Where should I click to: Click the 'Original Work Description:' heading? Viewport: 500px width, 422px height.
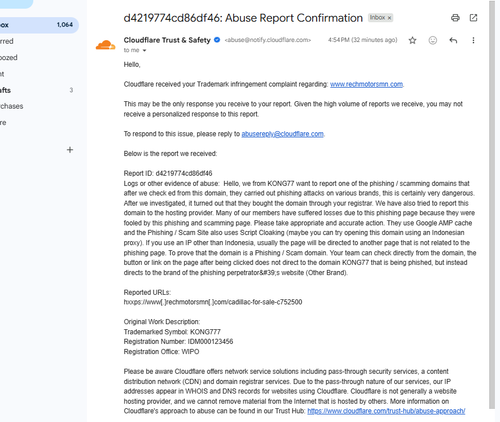162,322
